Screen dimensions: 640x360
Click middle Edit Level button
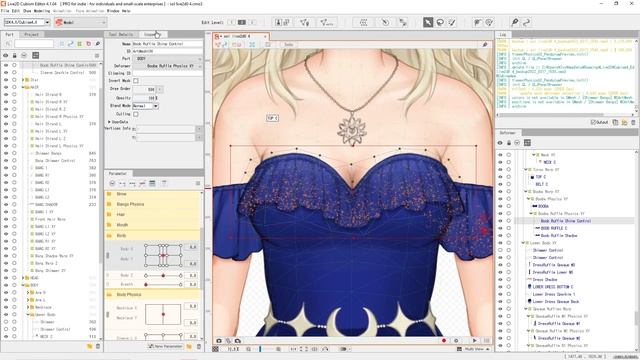[x=242, y=22]
